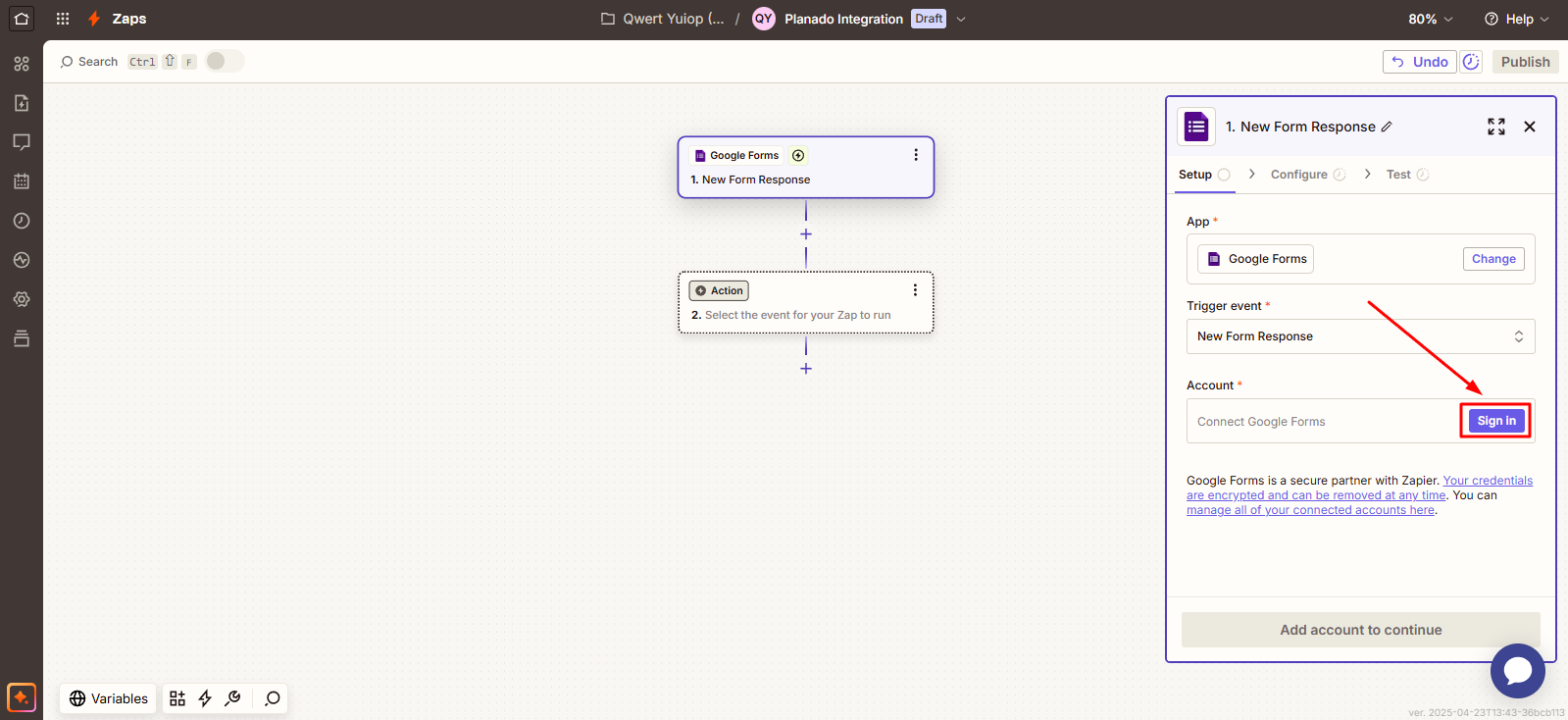Click the QY user avatar

(764, 19)
